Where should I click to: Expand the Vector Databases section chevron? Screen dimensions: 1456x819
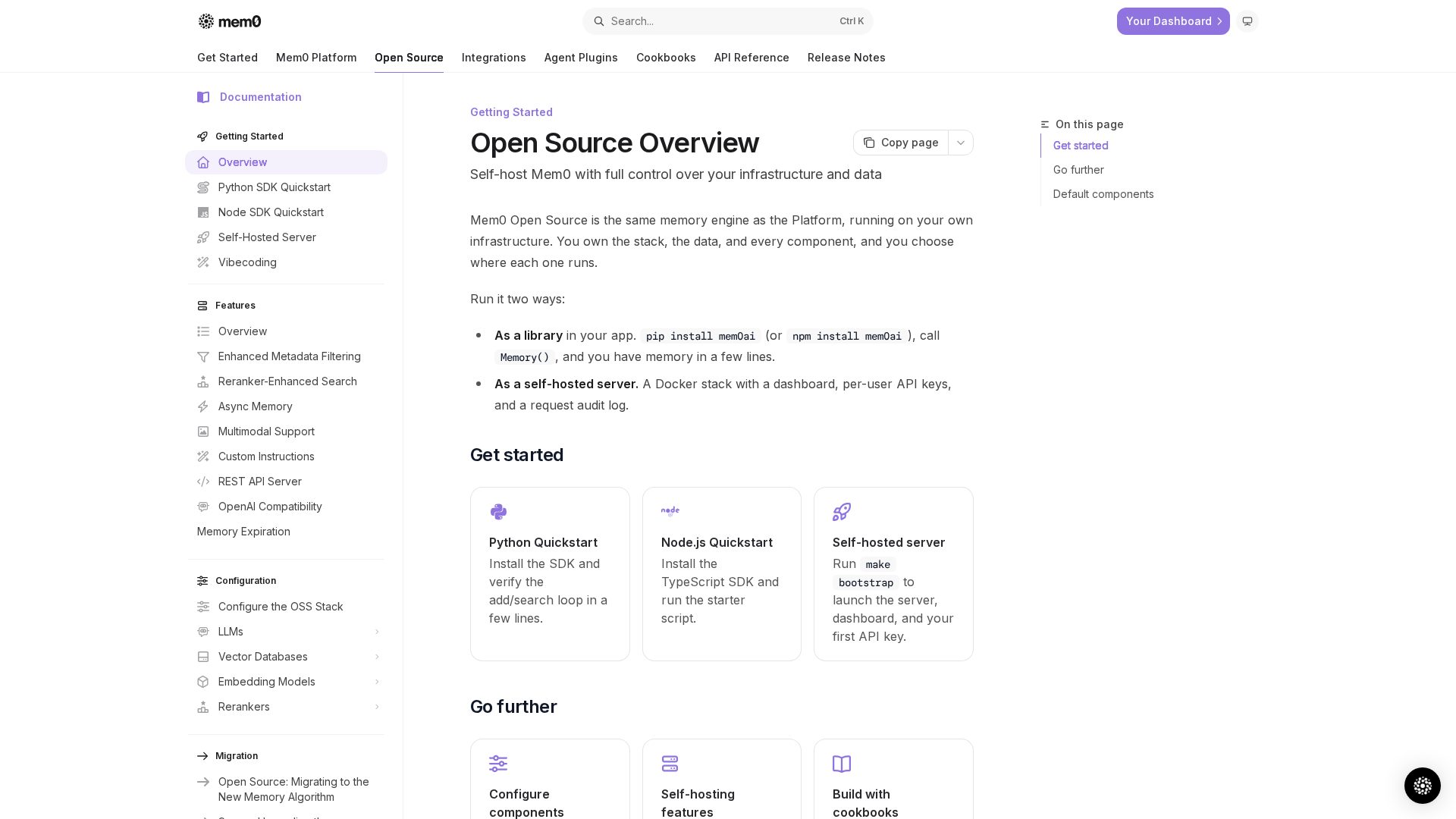[x=377, y=657]
